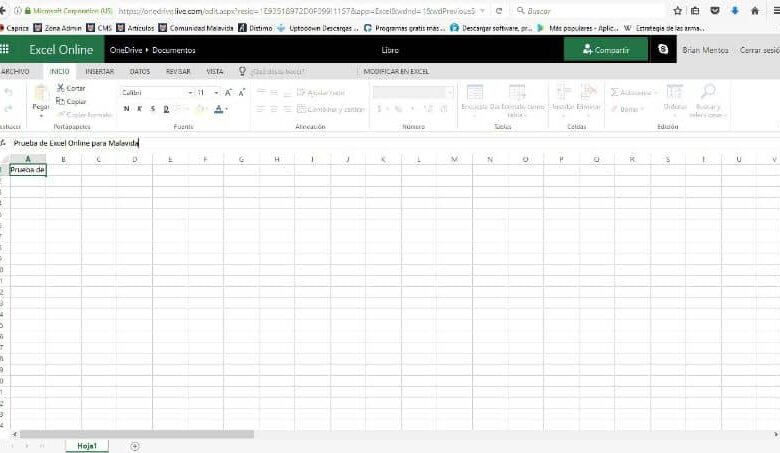Click Ajustar texto wrap button
The height and width of the screenshot is (453, 780).
tap(320, 92)
